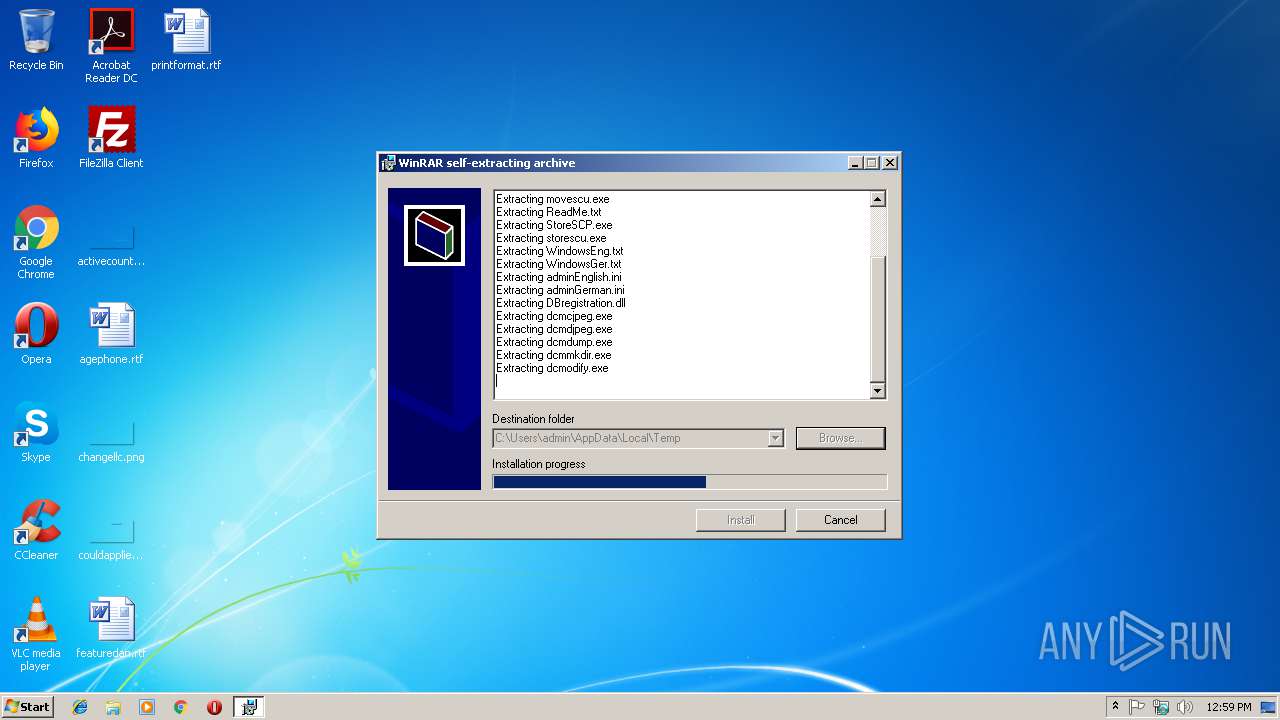This screenshot has width=1280, height=720.
Task: Click line 'Extracting adminEnglish.ini'
Action: pyautogui.click(x=559, y=277)
